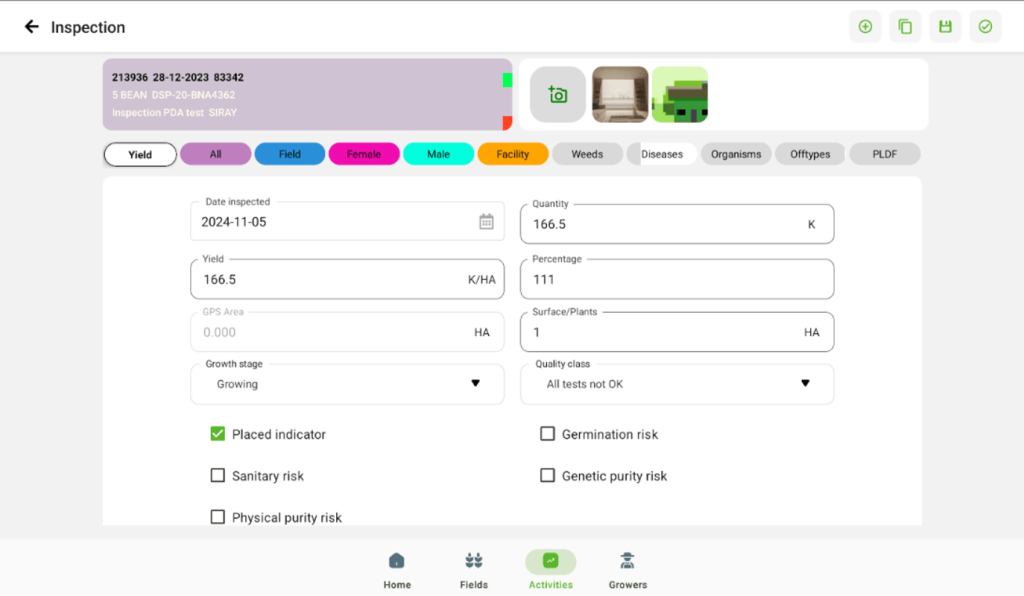Screen dimensions: 1024x596
Task: Check Genetic purity risk checkbox
Action: pyautogui.click(x=547, y=476)
